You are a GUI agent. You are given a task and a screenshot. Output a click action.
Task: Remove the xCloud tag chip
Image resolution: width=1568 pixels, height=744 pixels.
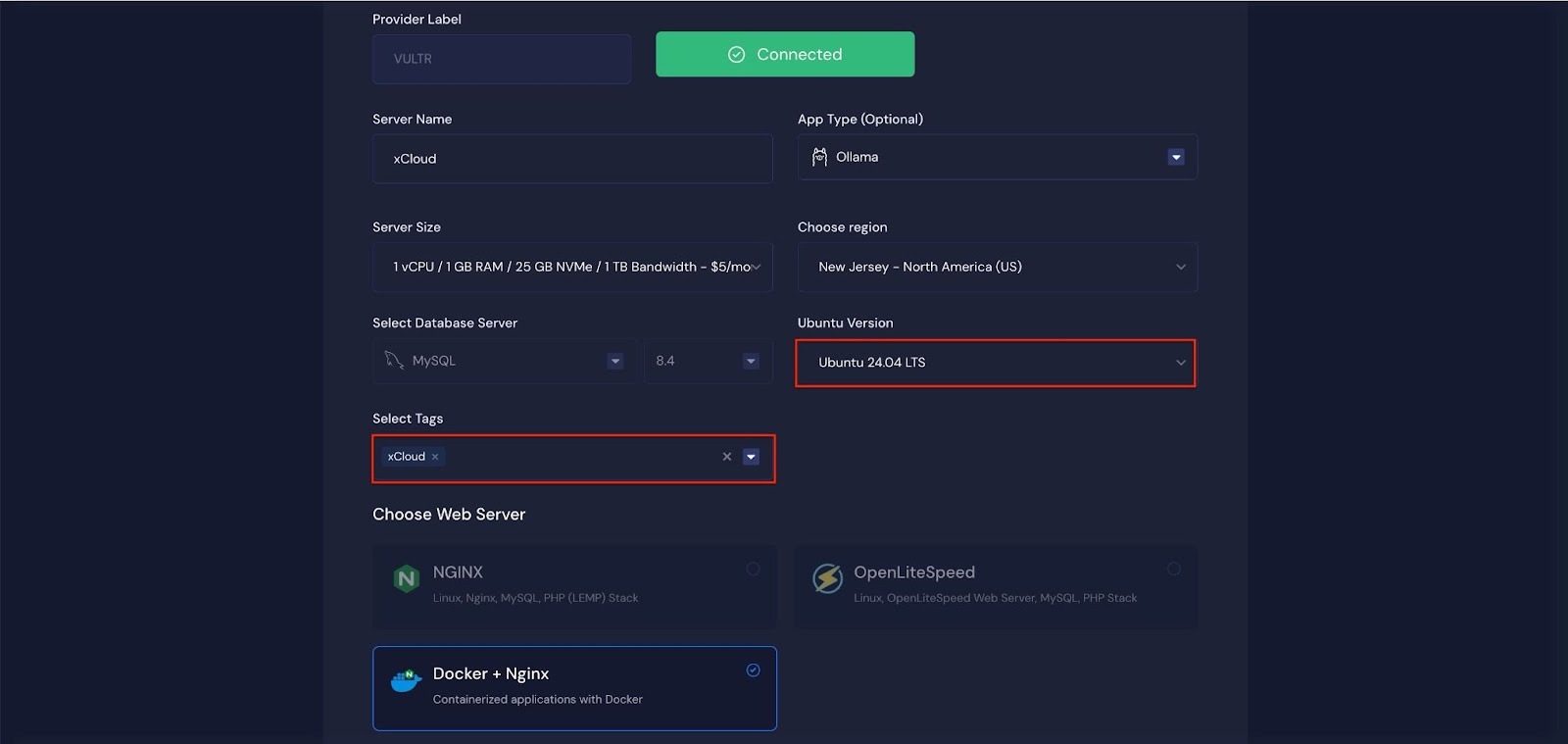click(x=435, y=457)
